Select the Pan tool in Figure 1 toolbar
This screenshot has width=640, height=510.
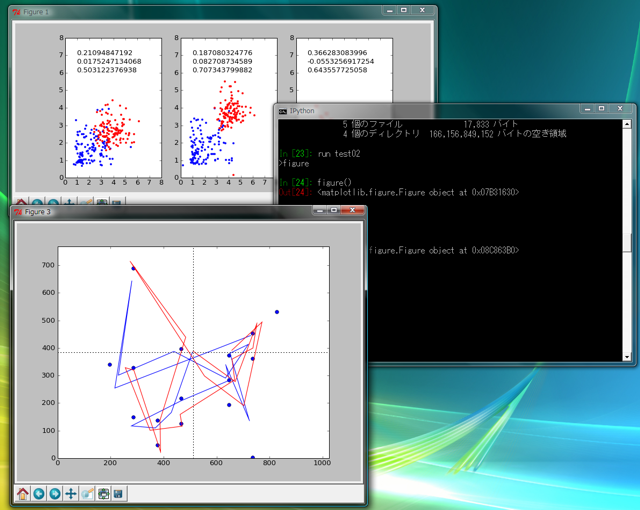pyautogui.click(x=69, y=202)
